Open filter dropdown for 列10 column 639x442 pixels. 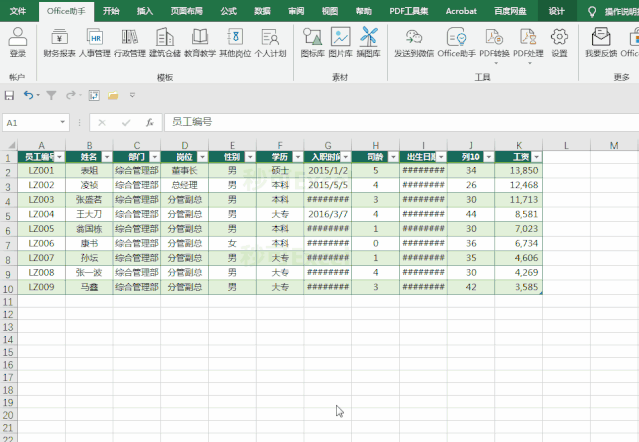click(489, 157)
